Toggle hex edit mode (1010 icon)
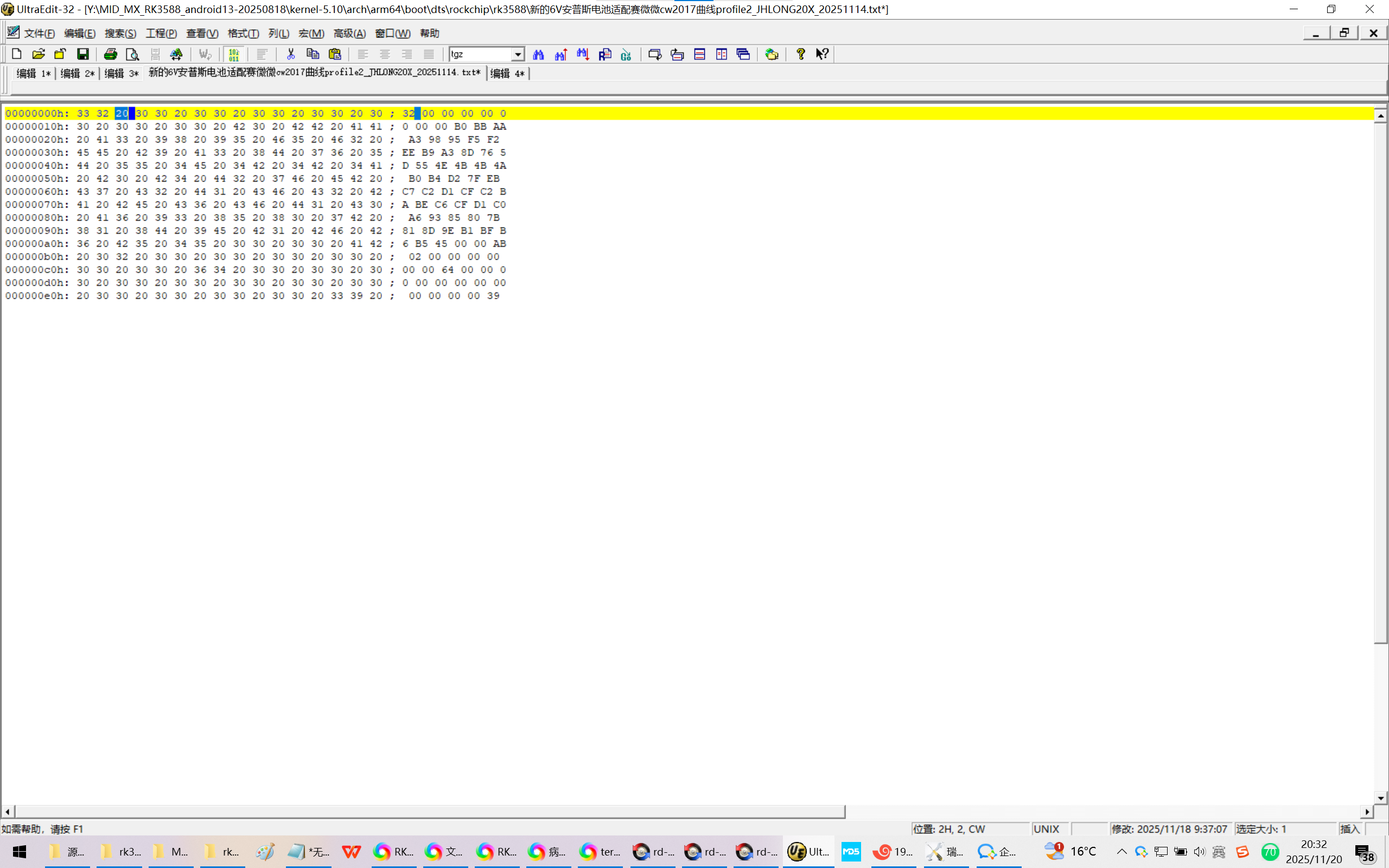Viewport: 1389px width, 868px height. [234, 54]
